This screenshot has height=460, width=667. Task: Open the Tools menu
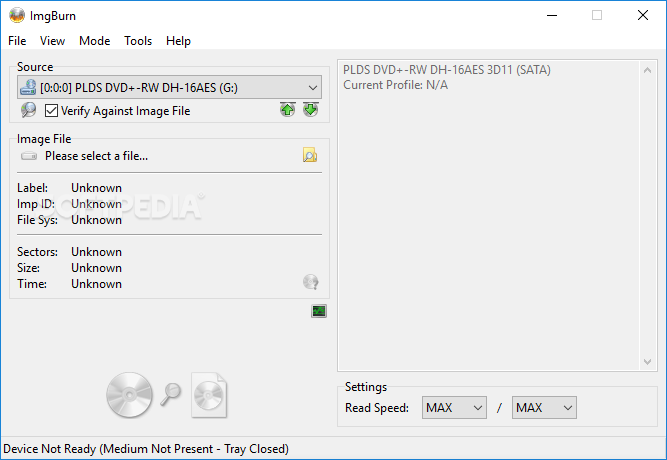(138, 41)
